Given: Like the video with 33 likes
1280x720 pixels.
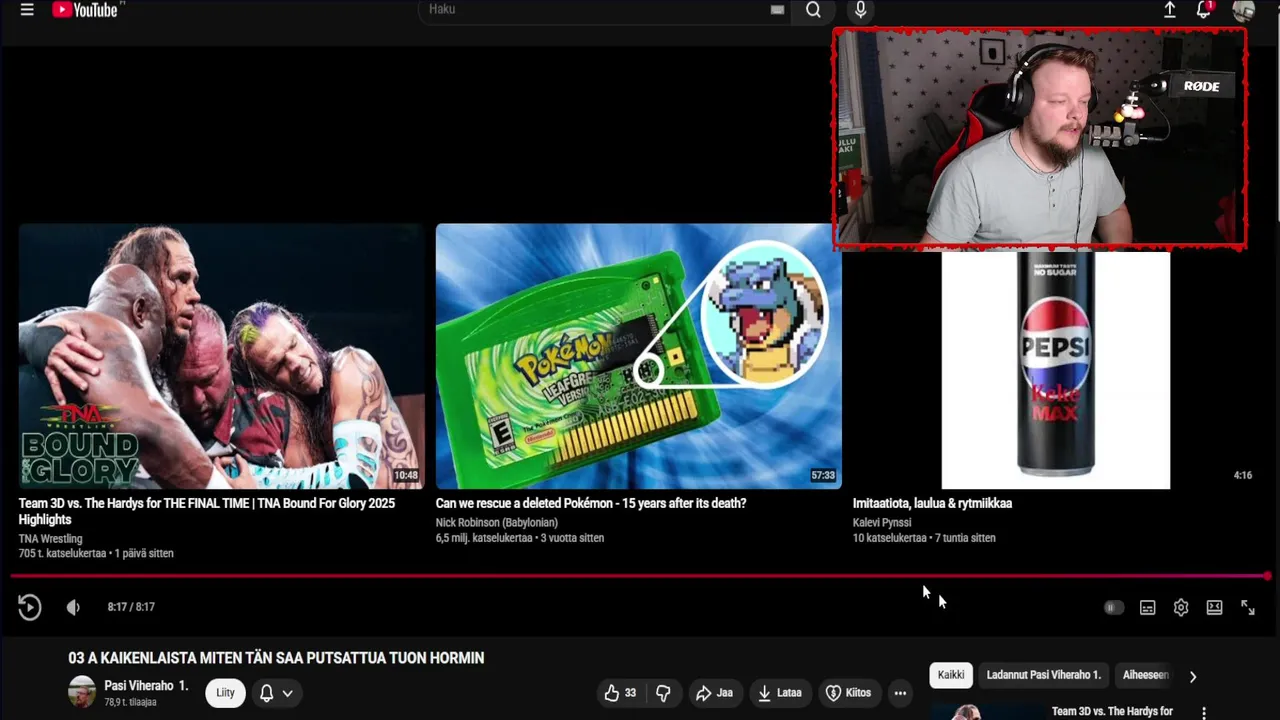Looking at the screenshot, I should [x=620, y=693].
